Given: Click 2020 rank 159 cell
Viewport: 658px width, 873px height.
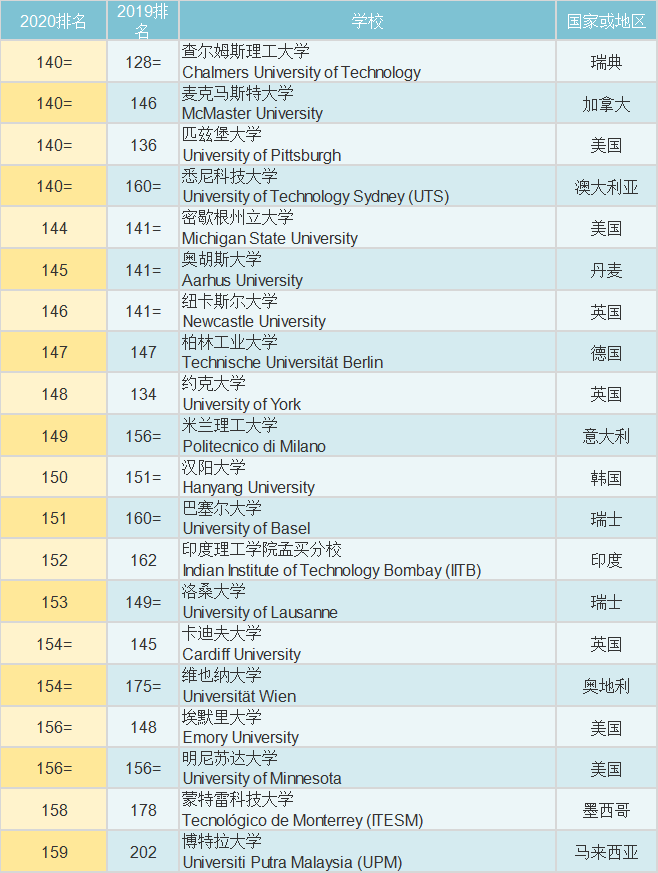Looking at the screenshot, I should coord(54,852).
